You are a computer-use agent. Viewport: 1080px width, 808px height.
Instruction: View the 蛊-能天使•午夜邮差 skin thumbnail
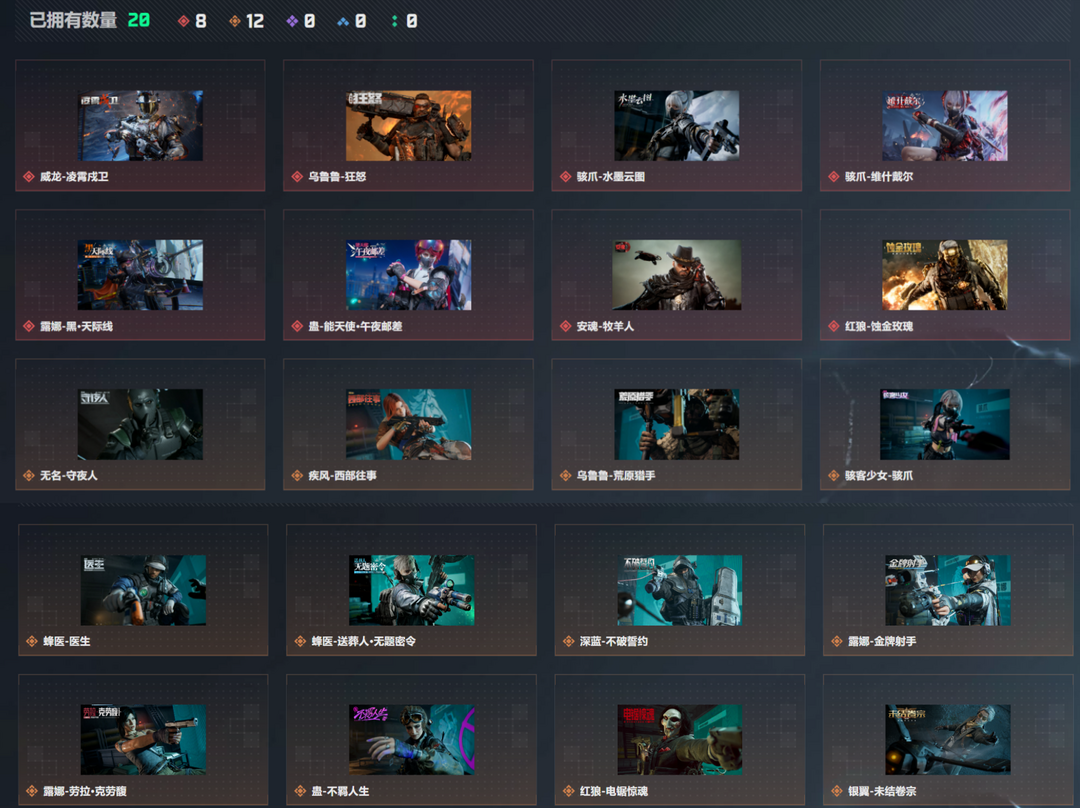point(408,275)
